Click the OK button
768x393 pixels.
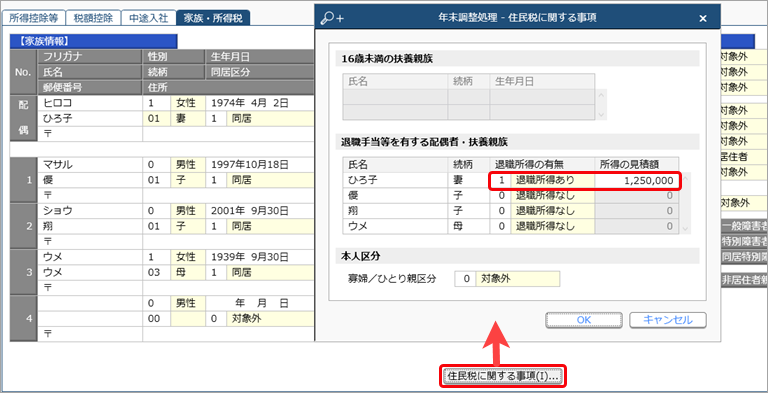[584, 320]
